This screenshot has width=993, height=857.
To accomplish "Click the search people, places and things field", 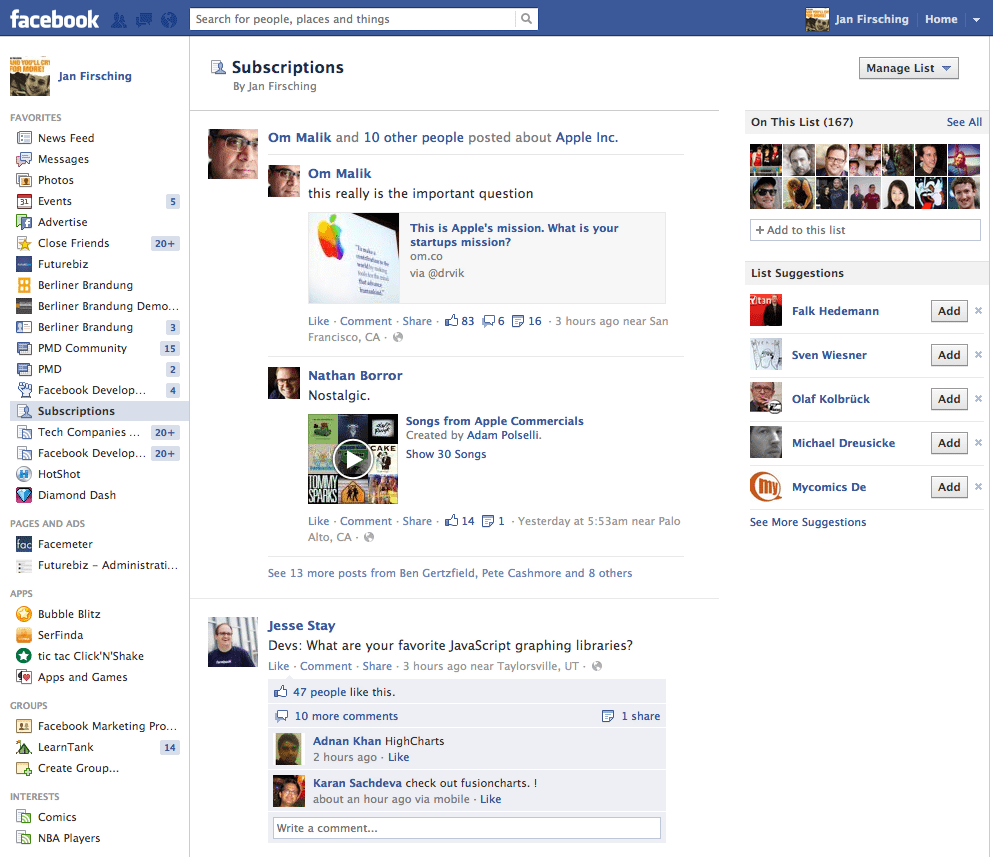I will pos(355,19).
